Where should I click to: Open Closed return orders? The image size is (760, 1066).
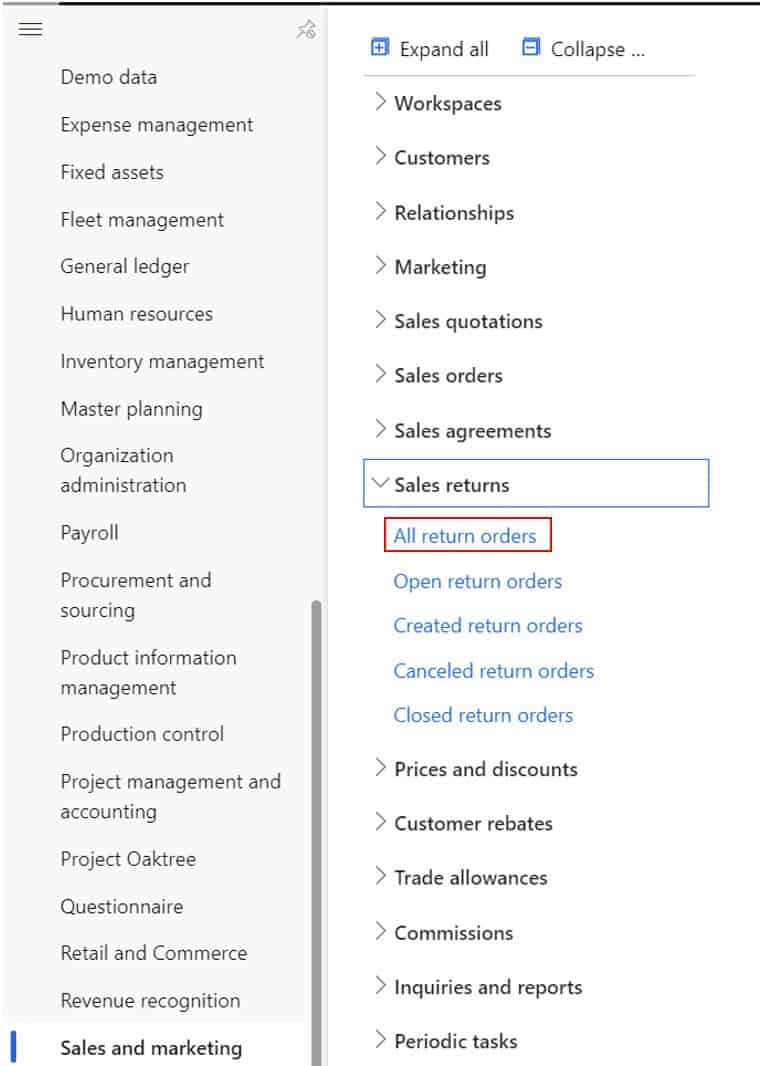482,715
